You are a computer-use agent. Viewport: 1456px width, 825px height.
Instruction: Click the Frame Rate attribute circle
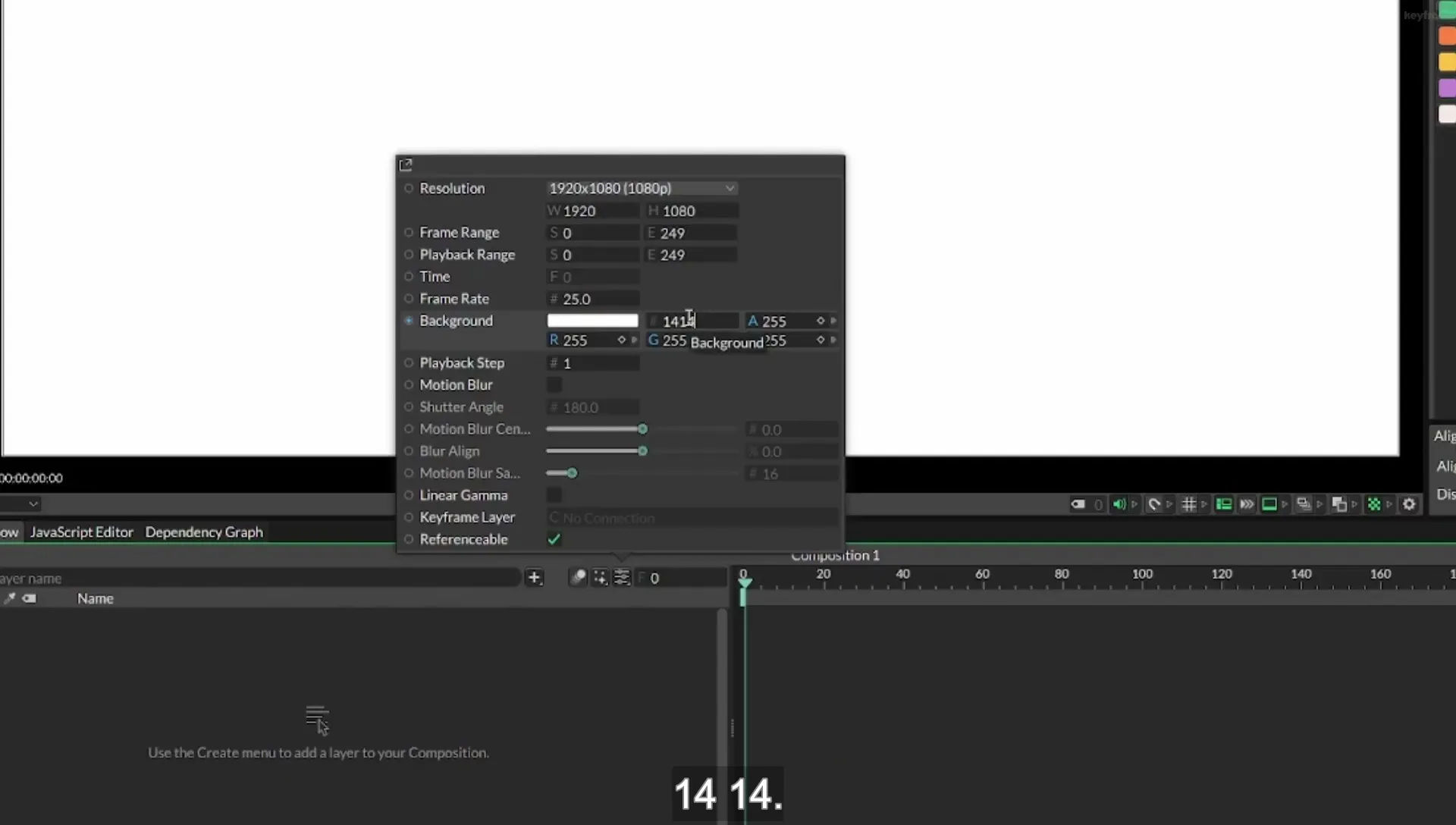tap(409, 299)
